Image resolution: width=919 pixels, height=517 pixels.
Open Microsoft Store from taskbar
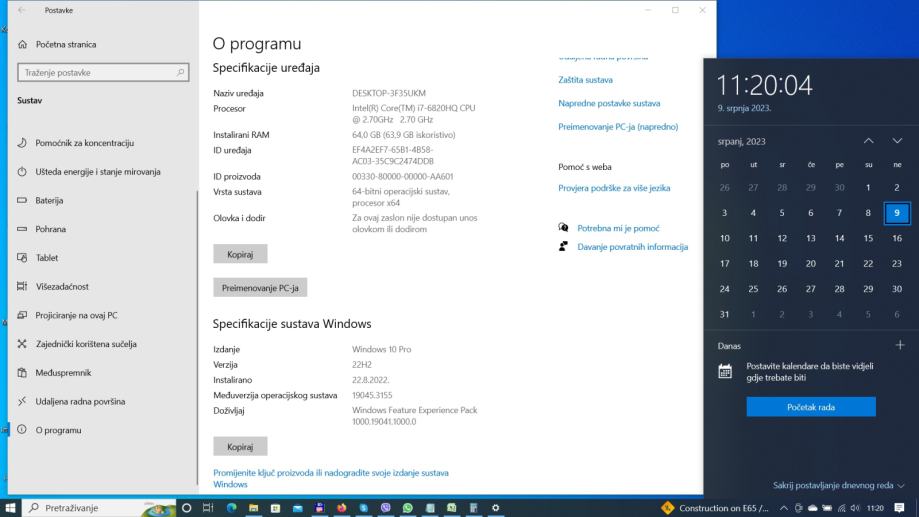coord(275,508)
